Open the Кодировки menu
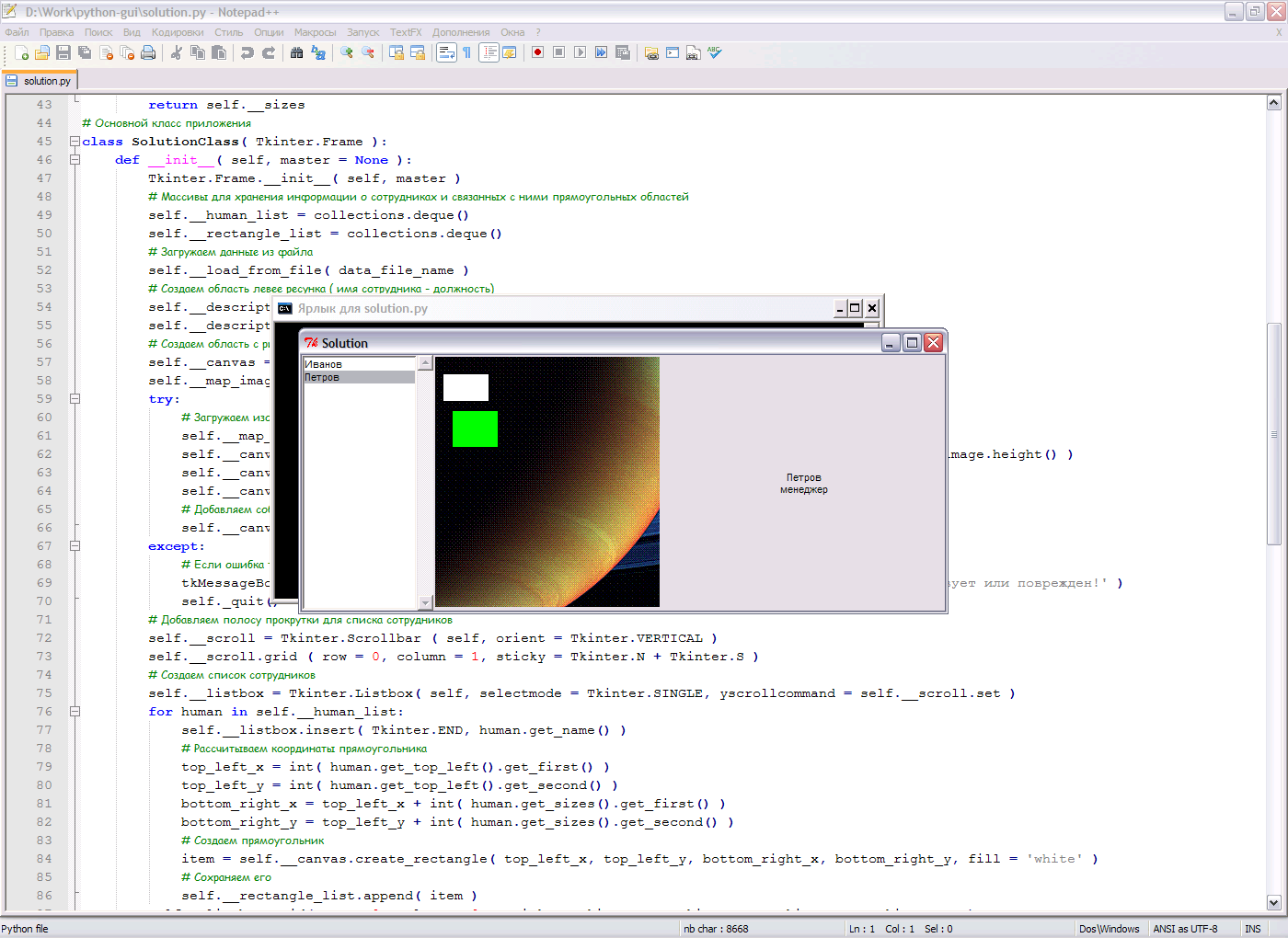Screen dimensions: 1288x938 tap(178, 31)
